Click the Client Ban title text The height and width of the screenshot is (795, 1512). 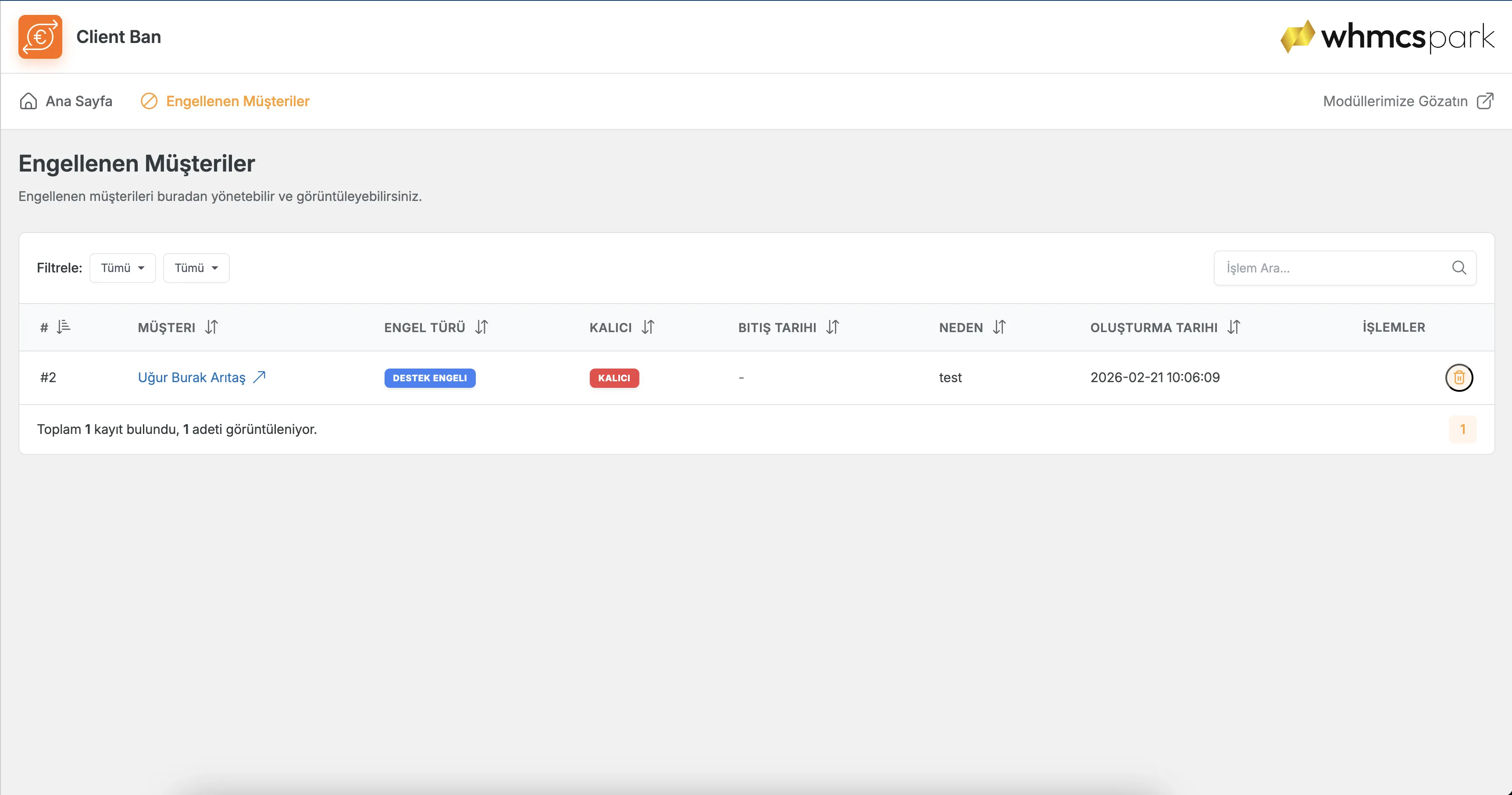[118, 36]
